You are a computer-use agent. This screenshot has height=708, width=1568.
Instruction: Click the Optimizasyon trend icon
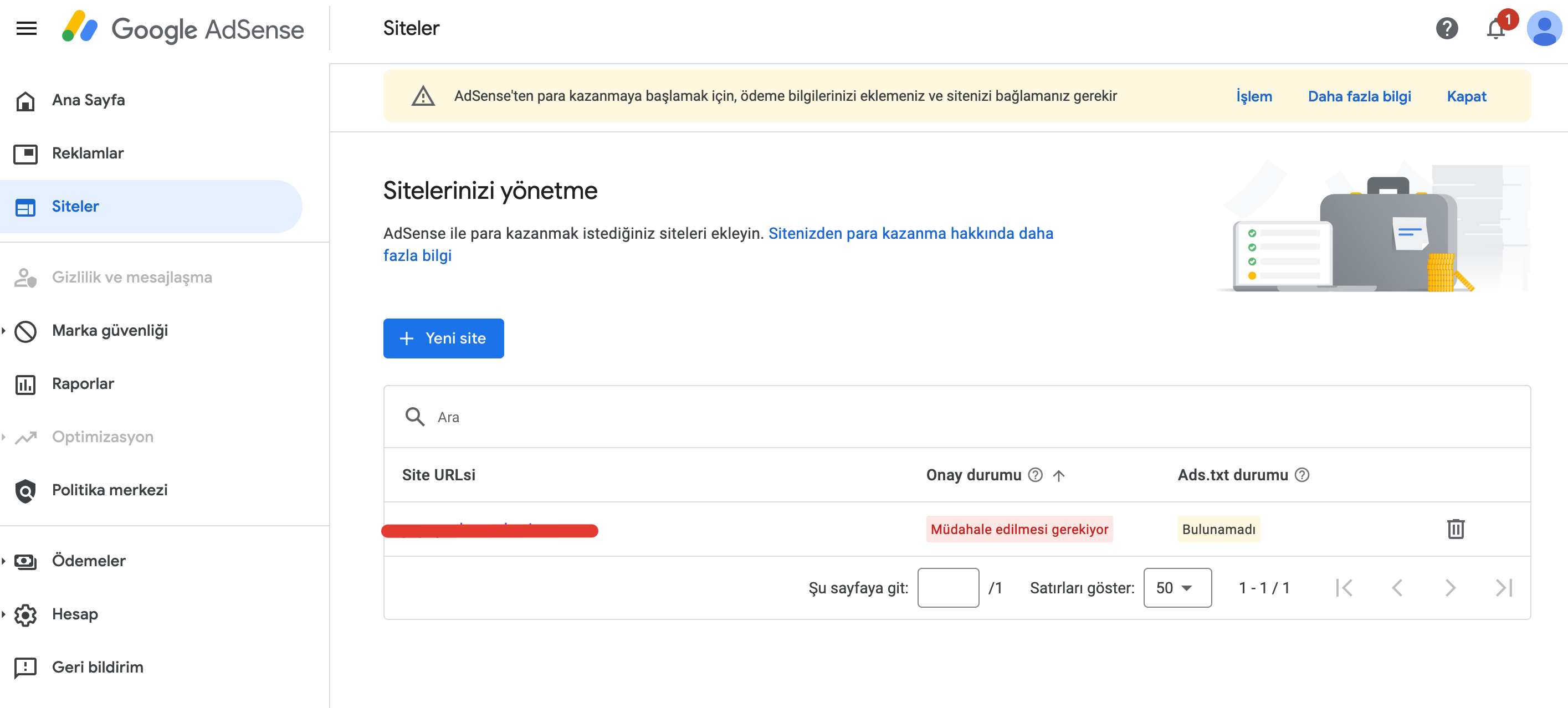pyautogui.click(x=25, y=437)
